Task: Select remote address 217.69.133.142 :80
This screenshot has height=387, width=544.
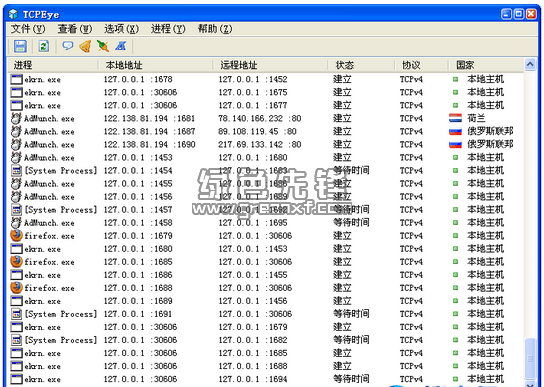Action: tap(260, 144)
